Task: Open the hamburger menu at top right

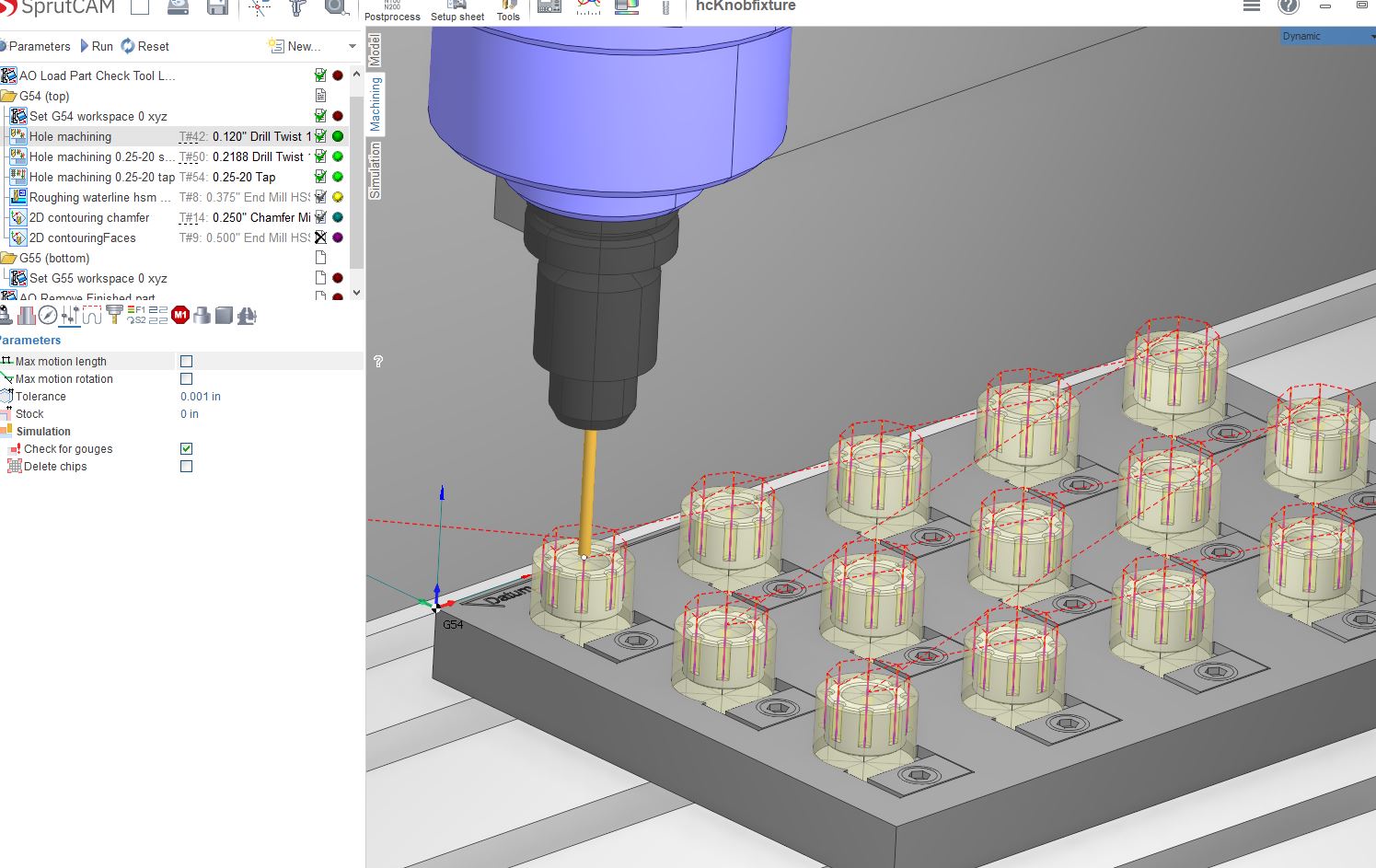Action: tap(1252, 6)
